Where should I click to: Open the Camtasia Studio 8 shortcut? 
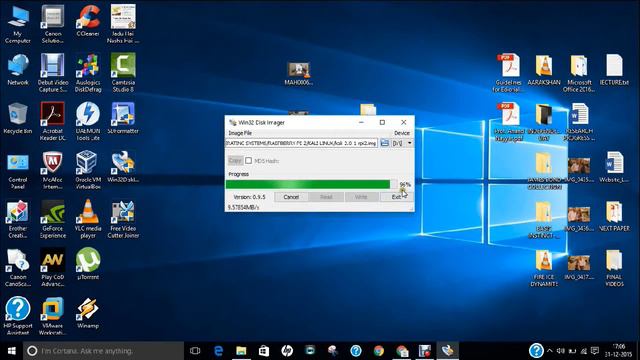(x=123, y=73)
